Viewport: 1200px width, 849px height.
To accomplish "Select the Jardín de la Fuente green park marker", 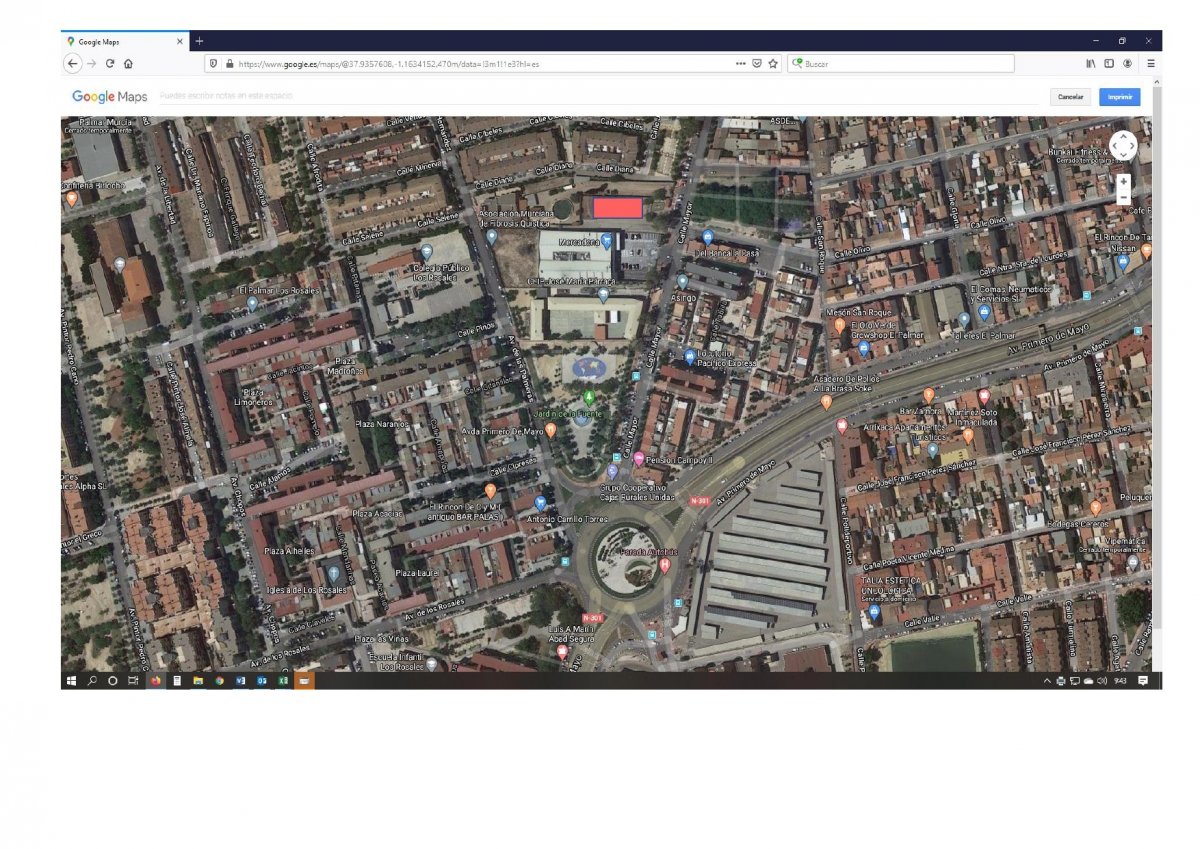I will [588, 398].
